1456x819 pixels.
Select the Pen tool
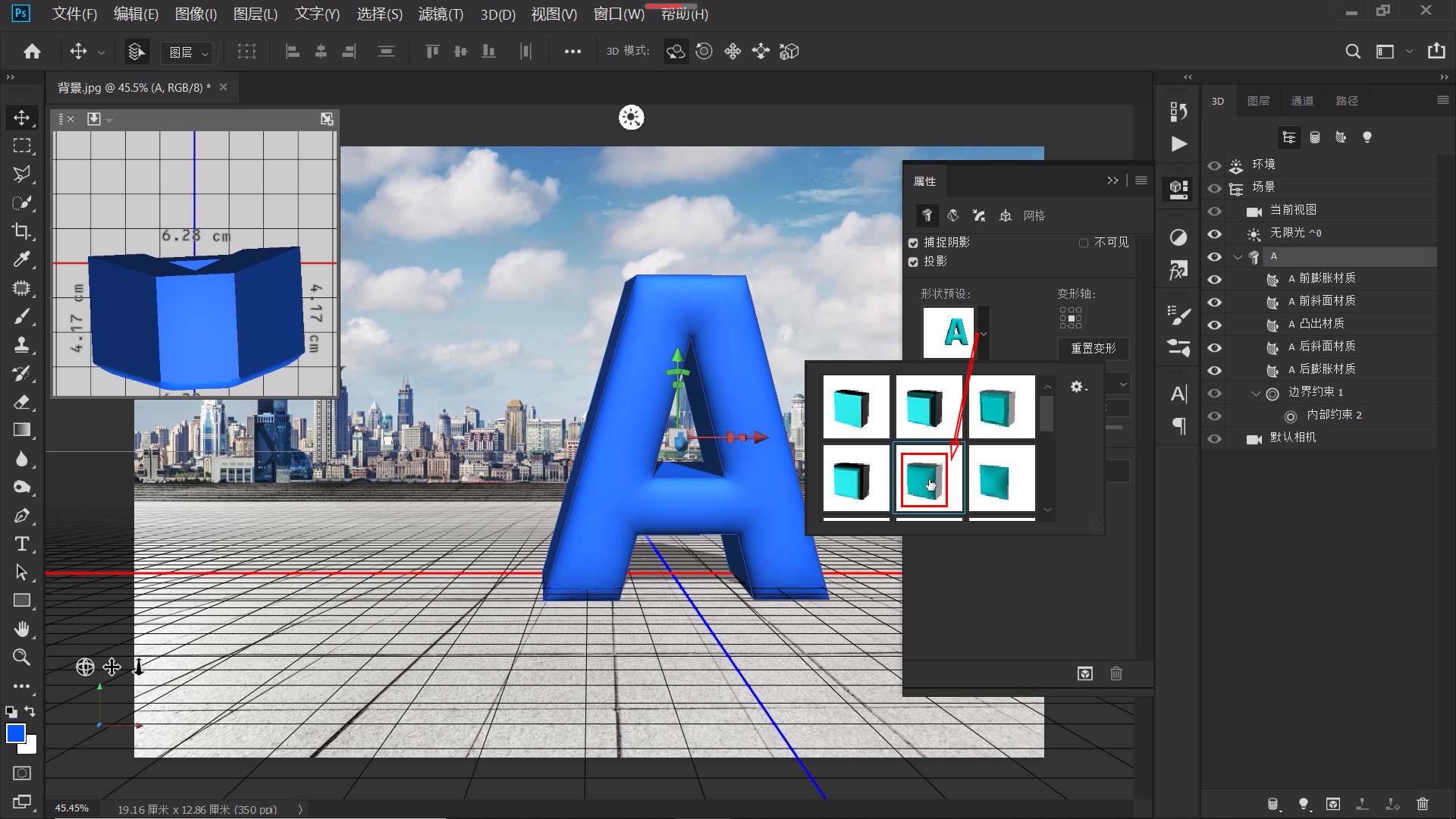click(22, 516)
